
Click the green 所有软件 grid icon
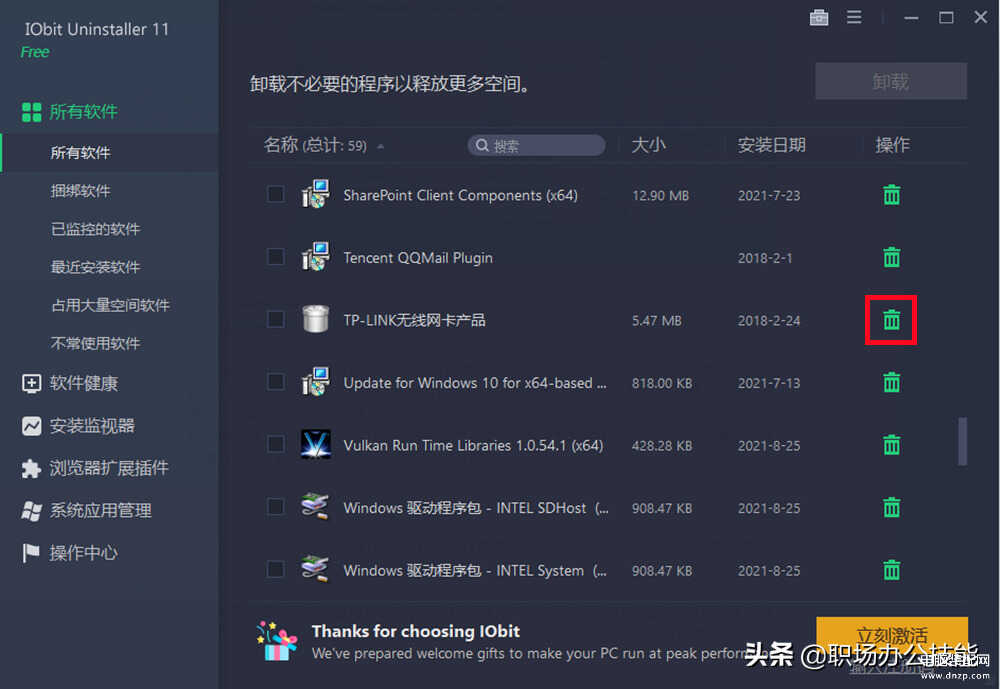click(x=31, y=112)
